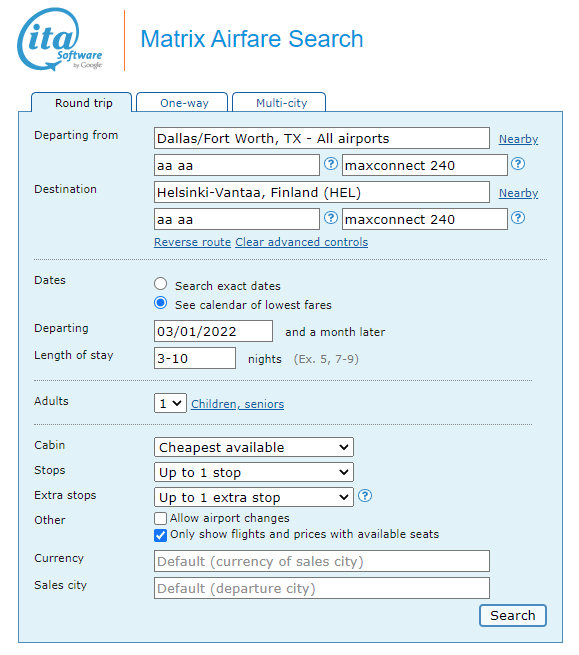Click help icon beside departure routing codes field

point(331,164)
